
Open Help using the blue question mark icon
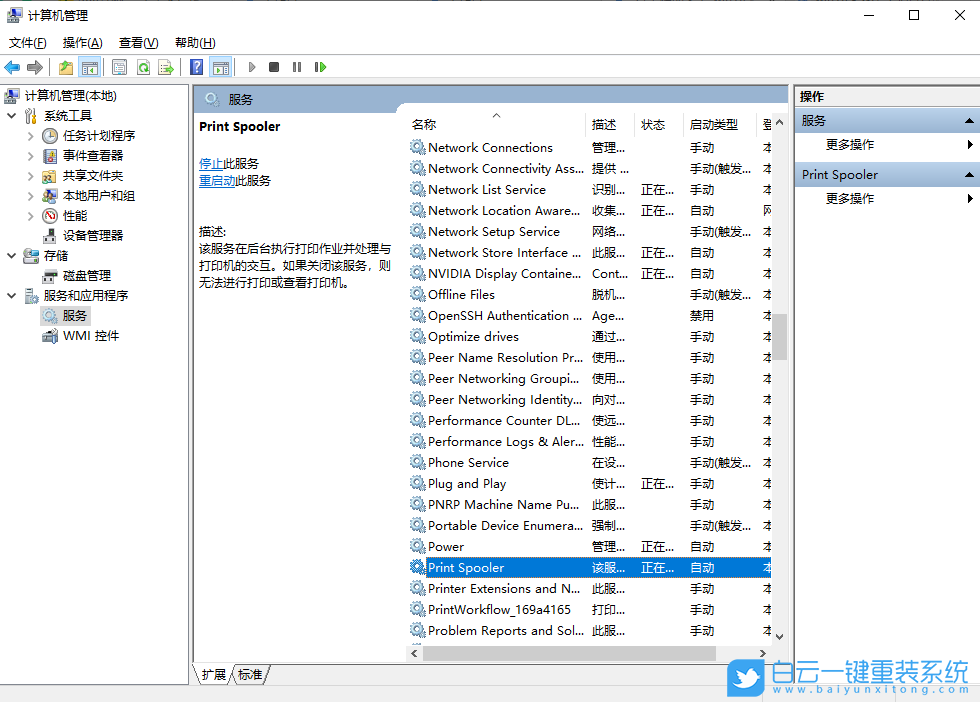196,67
